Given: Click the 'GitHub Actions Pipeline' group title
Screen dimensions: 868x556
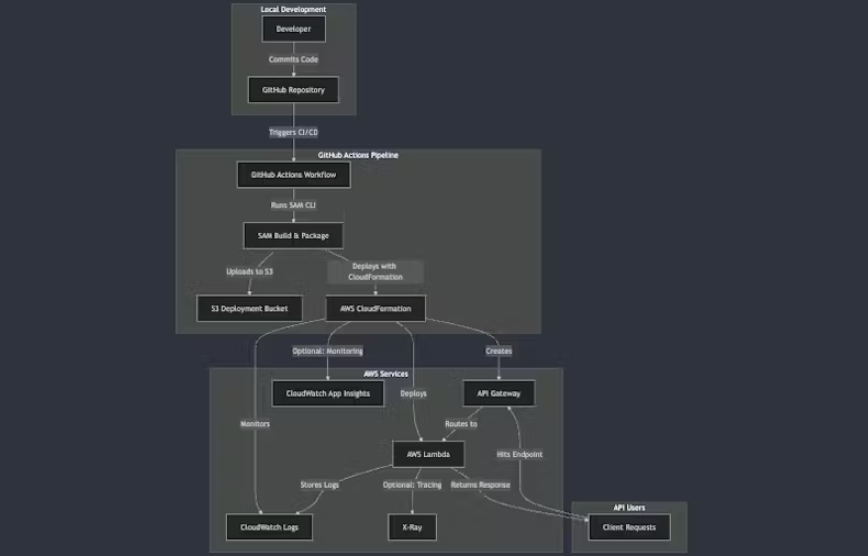Looking at the screenshot, I should pyautogui.click(x=358, y=155).
